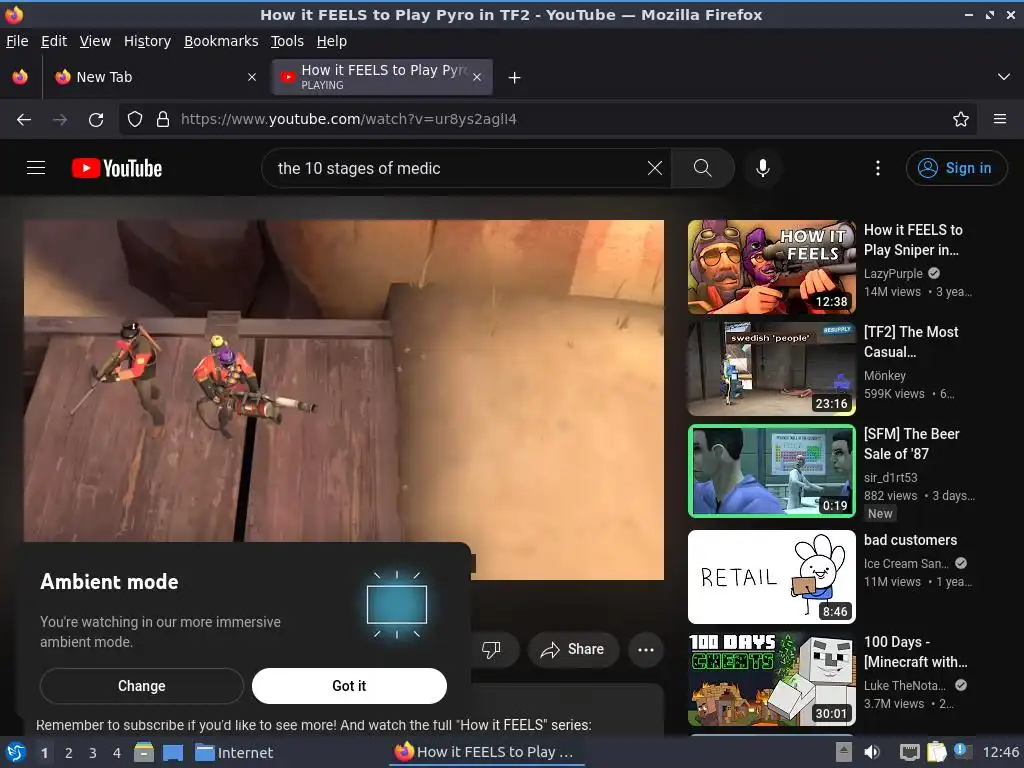1024x768 pixels.
Task: Select the How it FEELS to Play Pyro tab
Action: pyautogui.click(x=383, y=77)
